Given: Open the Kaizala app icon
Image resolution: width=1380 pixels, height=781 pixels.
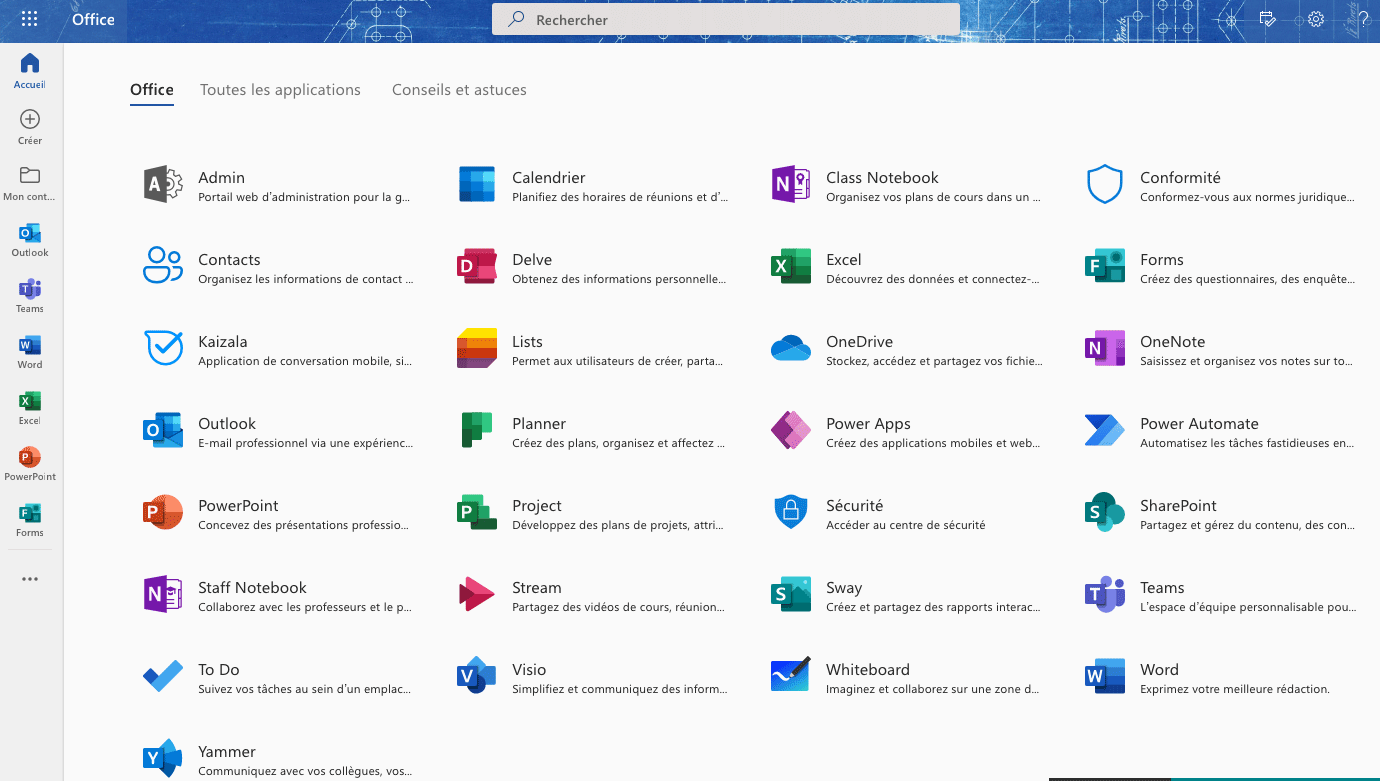Looking at the screenshot, I should (163, 349).
